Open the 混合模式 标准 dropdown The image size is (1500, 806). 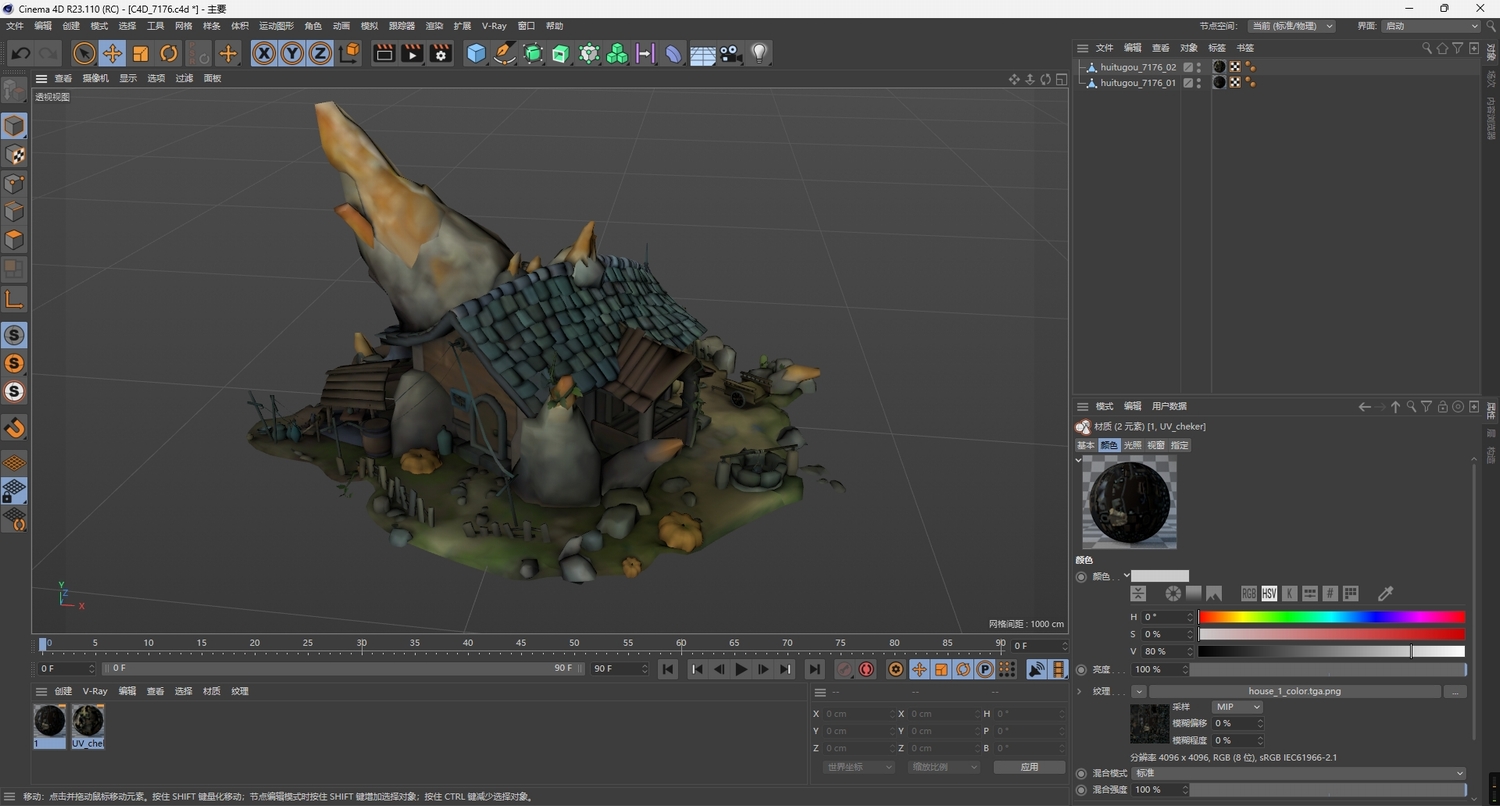click(x=1299, y=773)
